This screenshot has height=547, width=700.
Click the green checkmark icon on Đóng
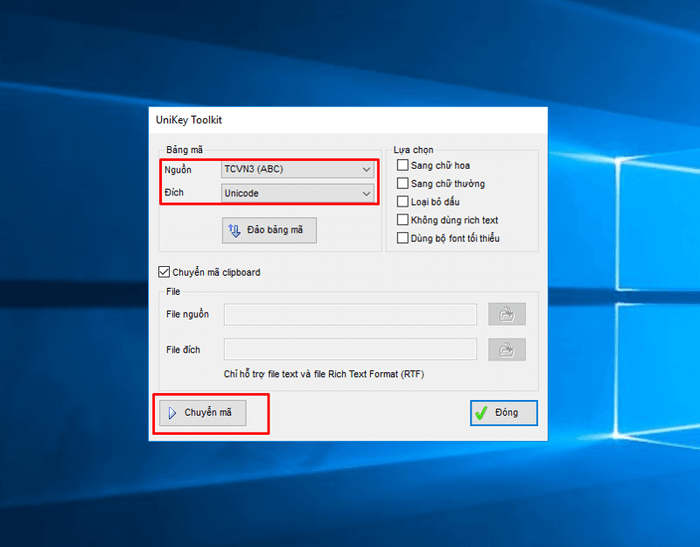(481, 413)
